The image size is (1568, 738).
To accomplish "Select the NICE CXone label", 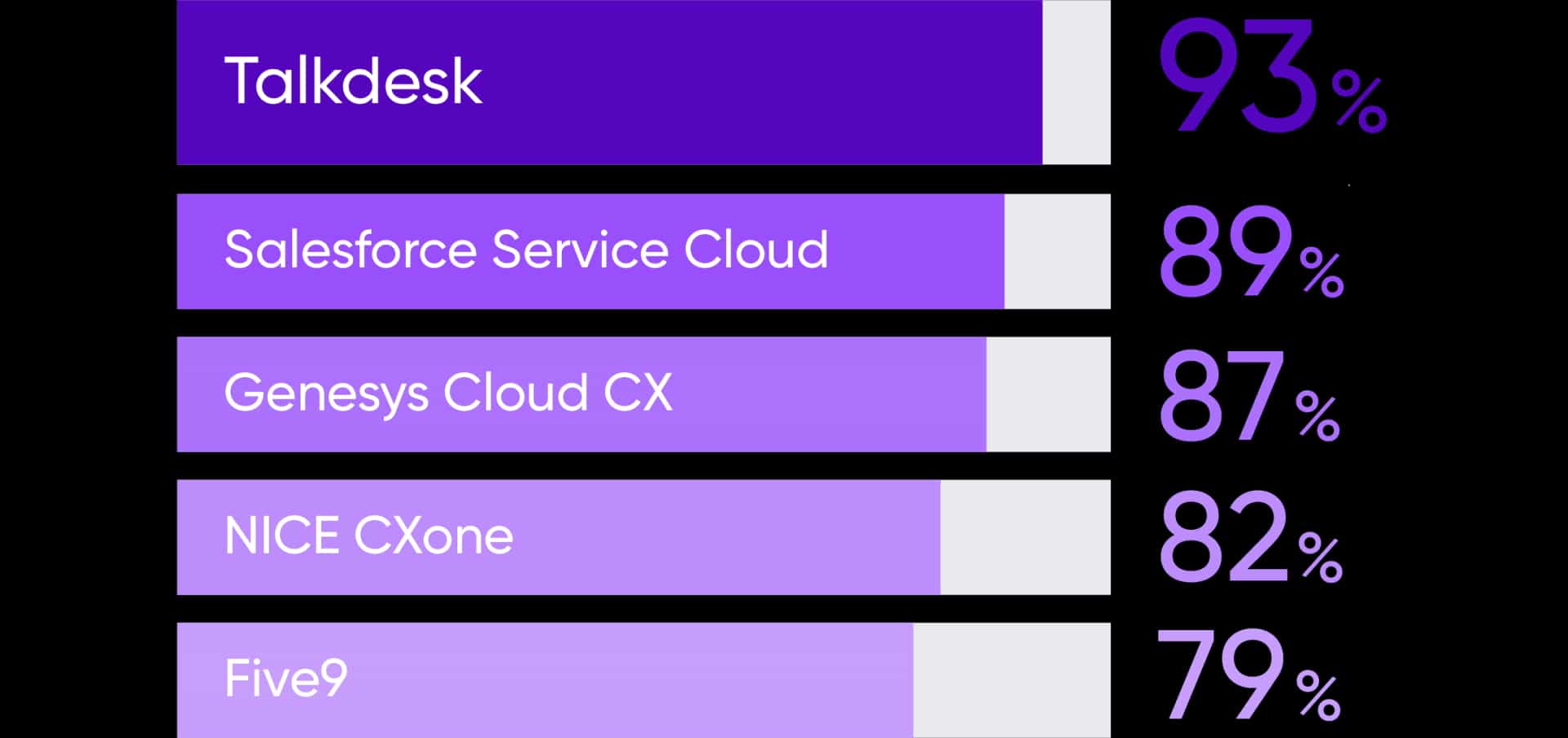I will tap(368, 536).
